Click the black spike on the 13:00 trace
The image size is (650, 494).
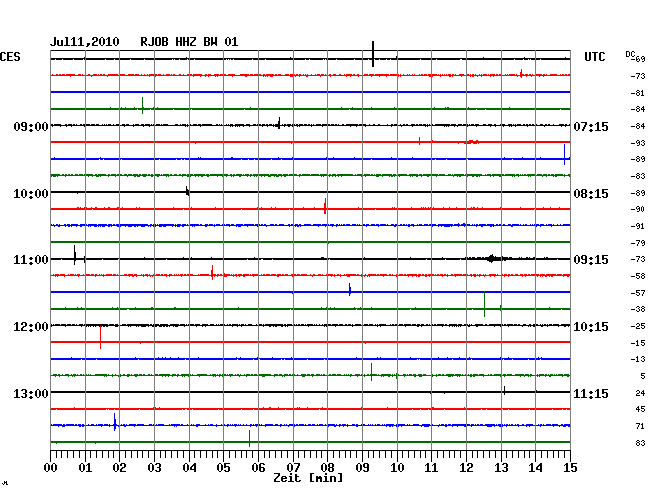504,390
